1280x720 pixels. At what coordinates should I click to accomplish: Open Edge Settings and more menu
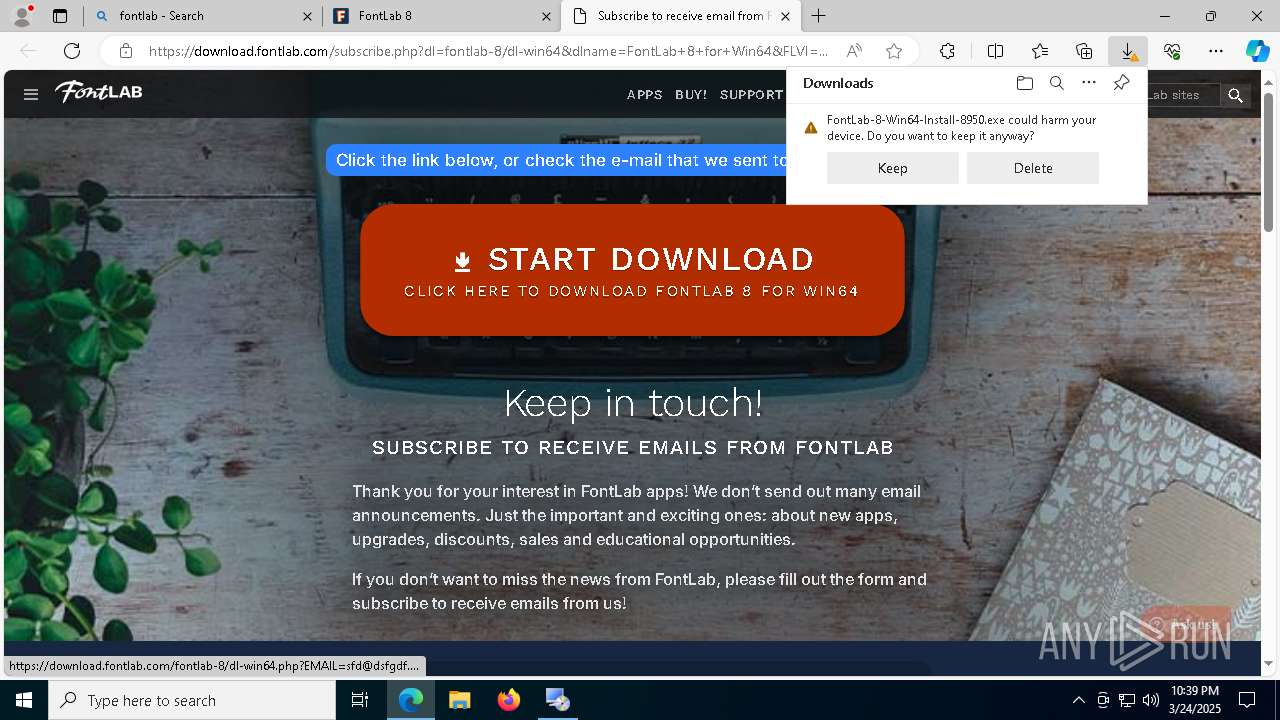pos(1216,51)
